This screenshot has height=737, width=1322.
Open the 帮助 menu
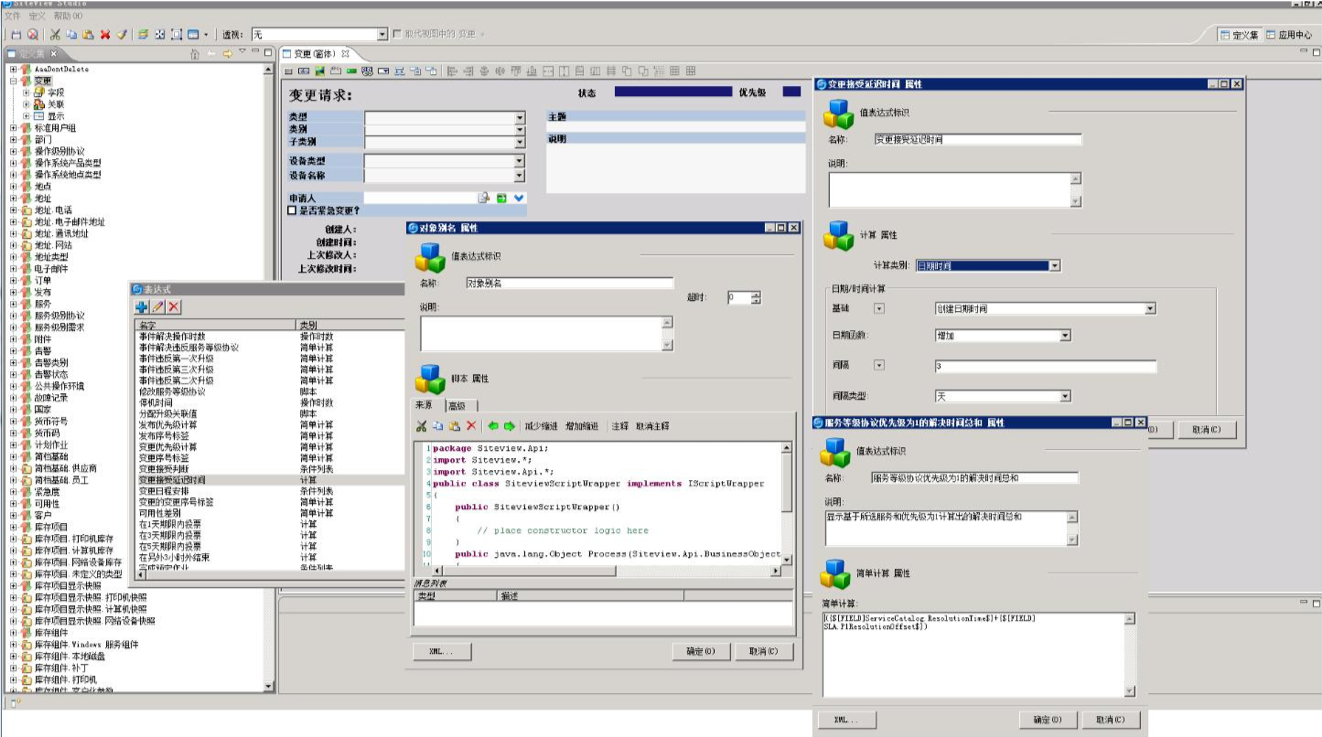pyautogui.click(x=68, y=16)
